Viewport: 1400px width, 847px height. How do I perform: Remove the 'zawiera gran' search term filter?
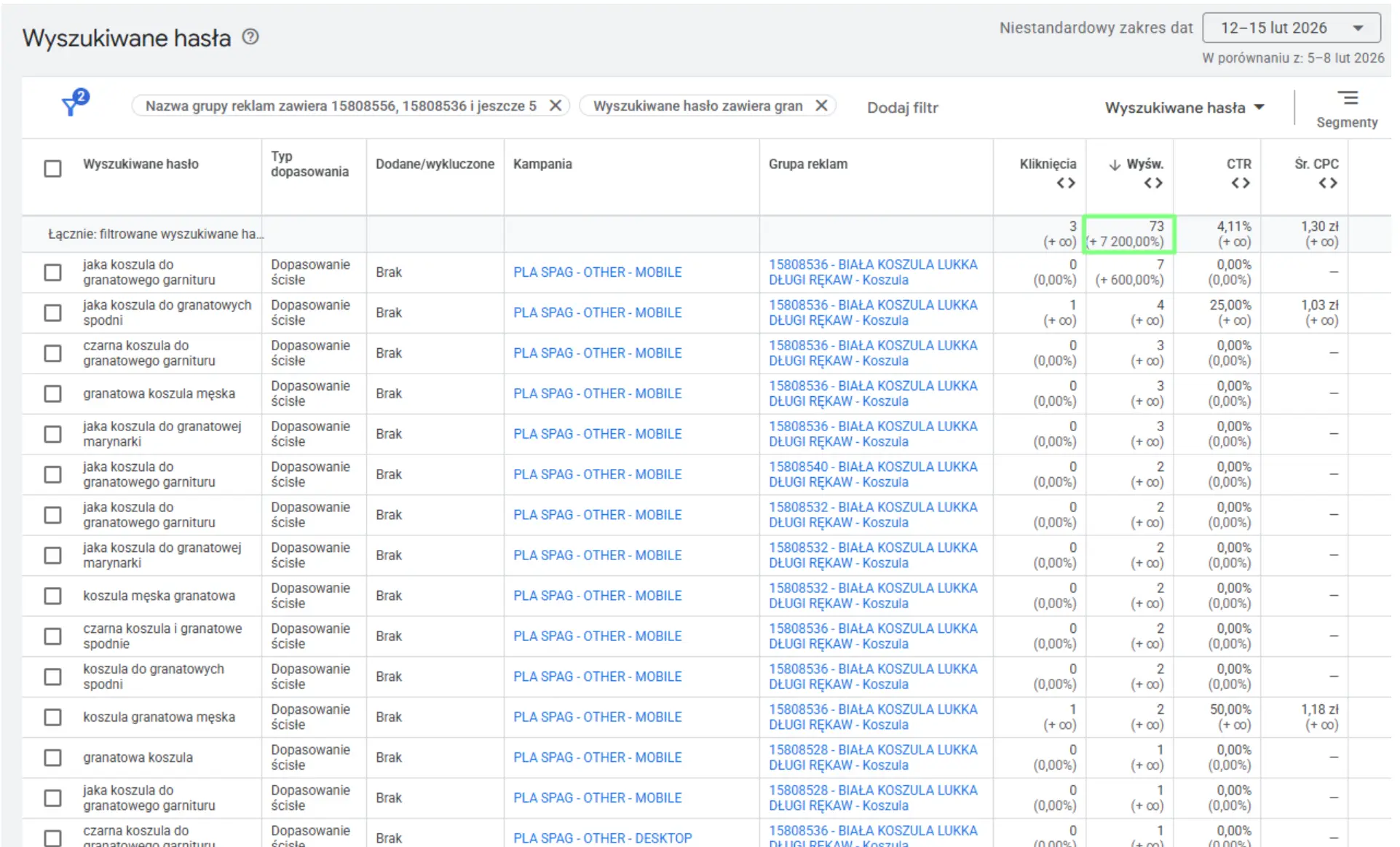tap(821, 106)
